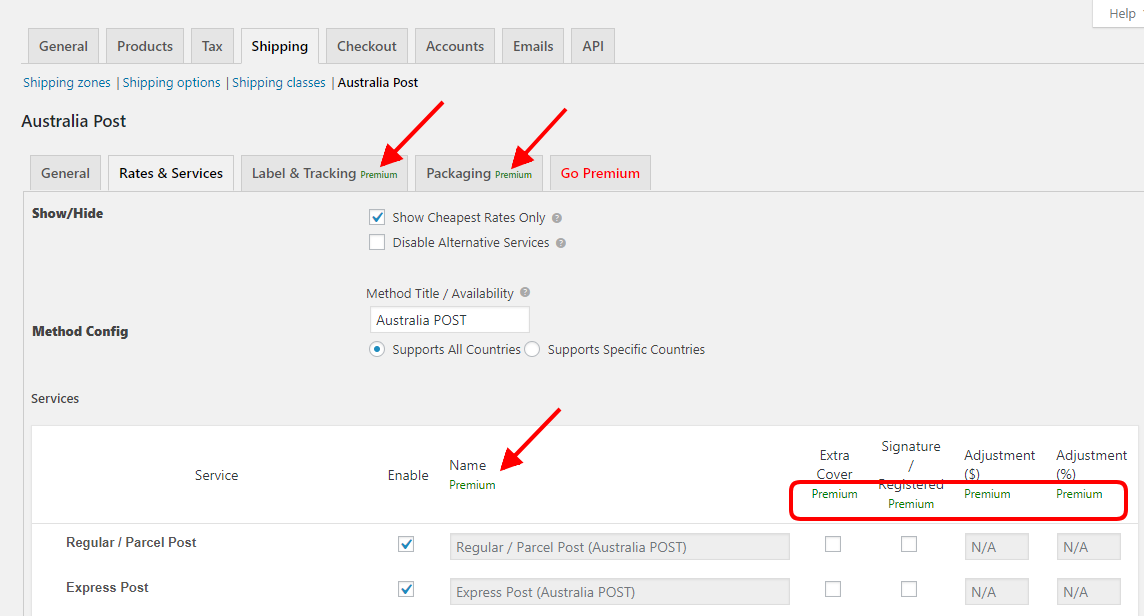The image size is (1144, 616).
Task: Open the General settings tab at top
Action: (63, 46)
